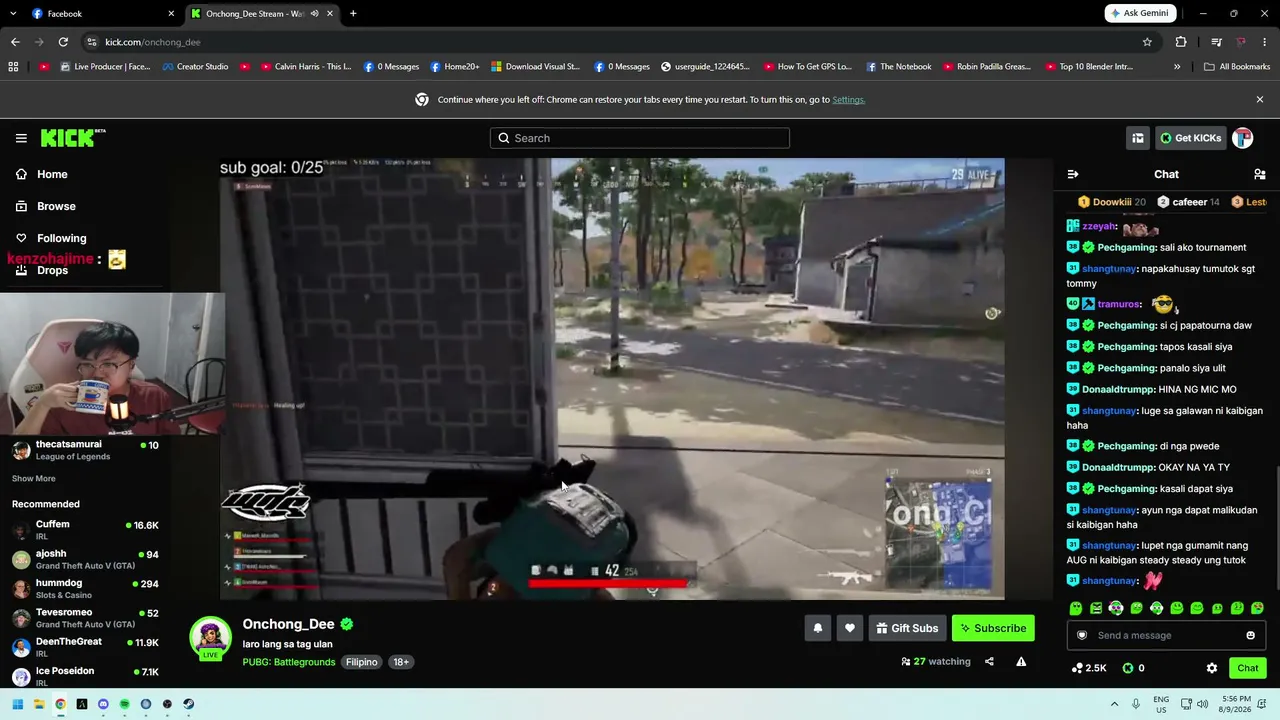Open Onchong_Dee's channel avatar

210,637
